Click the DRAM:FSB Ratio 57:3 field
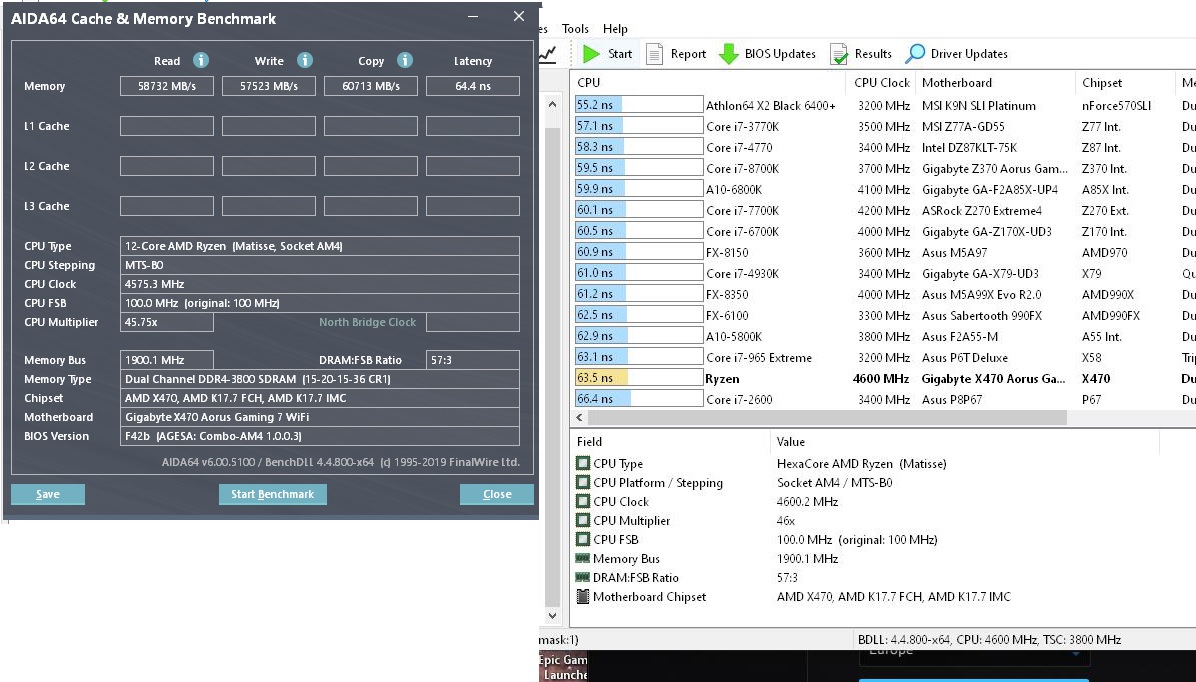Image resolution: width=1196 pixels, height=682 pixels. pyautogui.click(x=473, y=360)
